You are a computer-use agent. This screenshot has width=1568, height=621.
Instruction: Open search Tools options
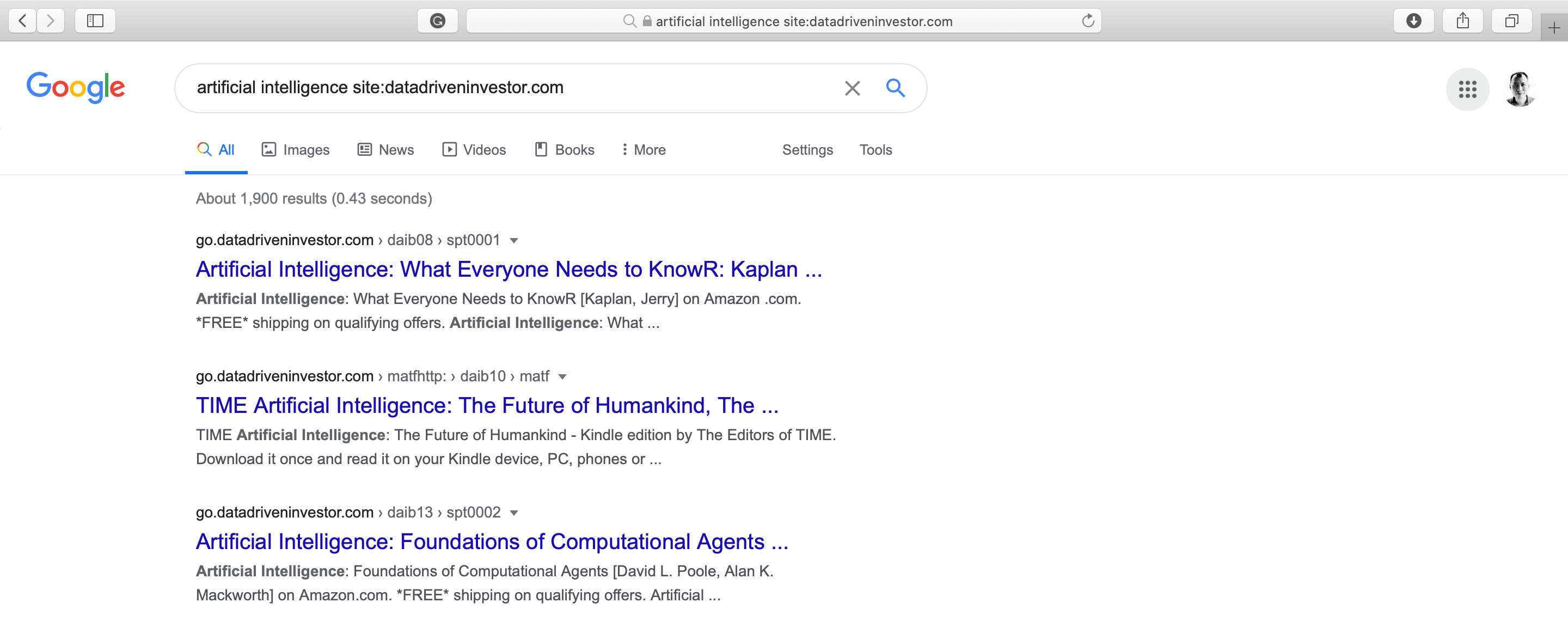pyautogui.click(x=875, y=150)
